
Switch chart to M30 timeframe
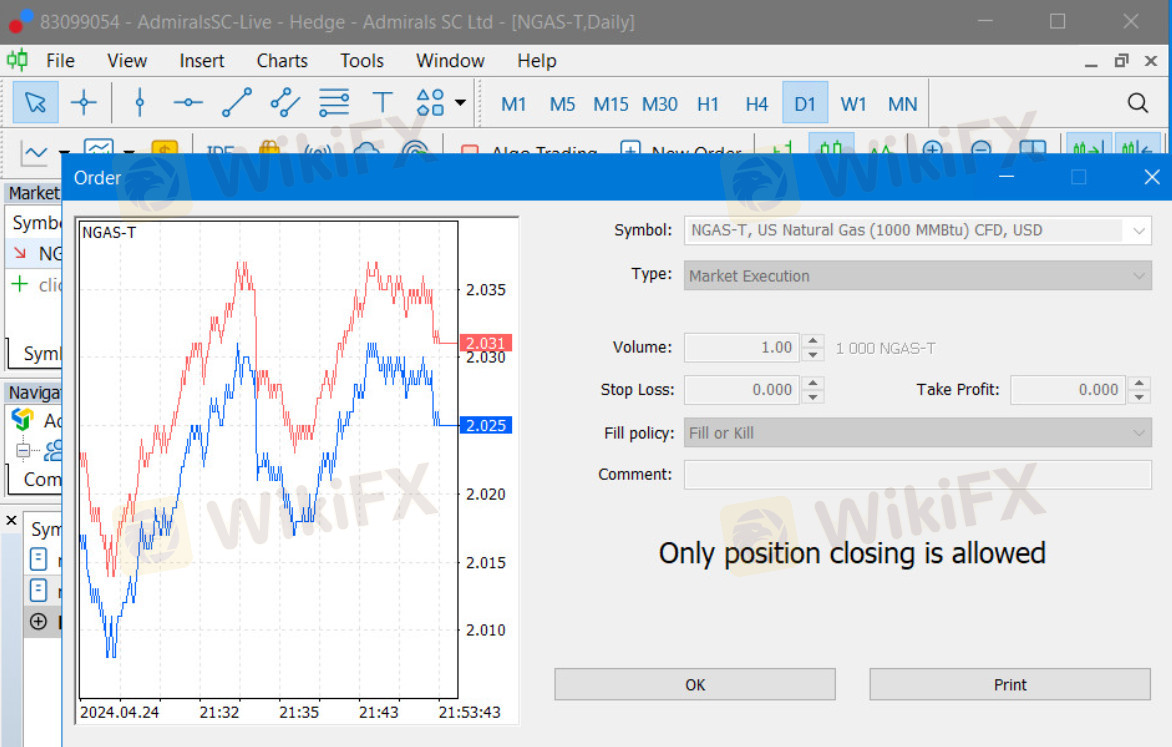click(x=659, y=104)
